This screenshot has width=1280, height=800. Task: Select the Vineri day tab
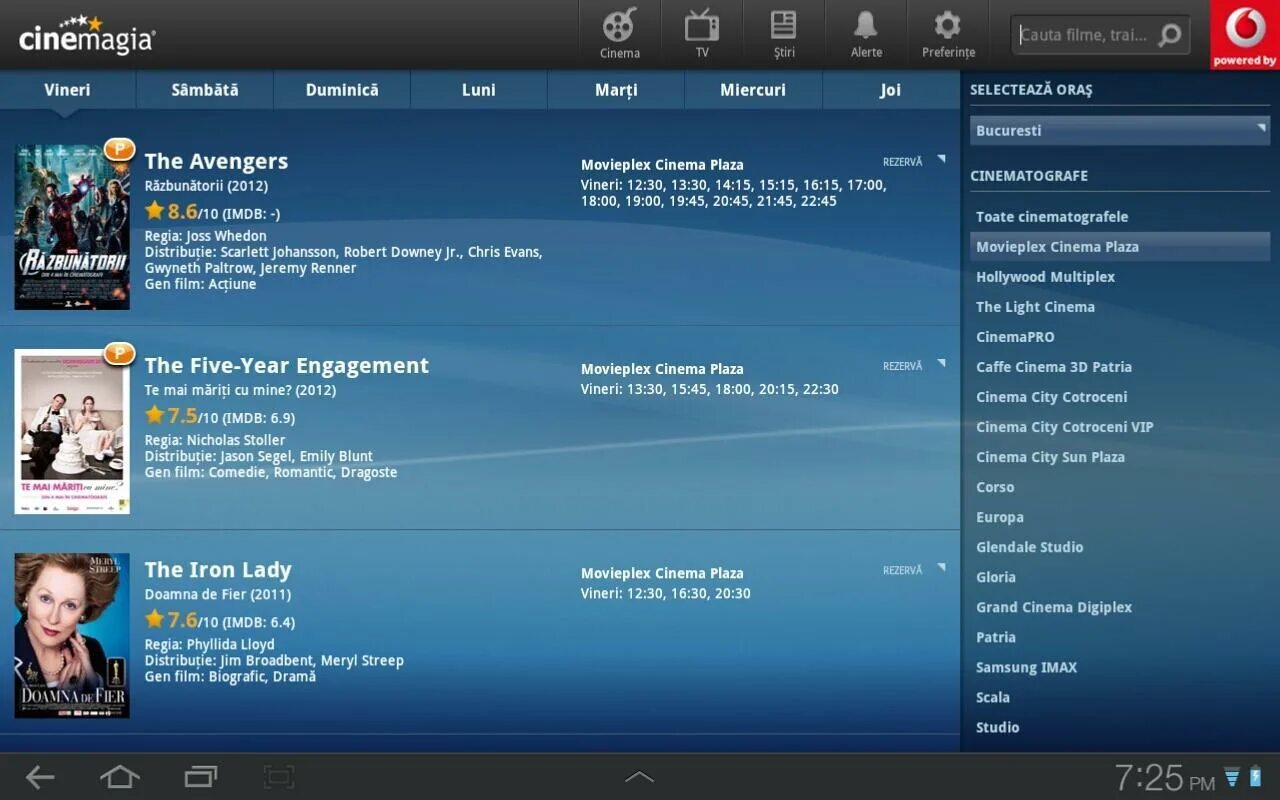(67, 90)
